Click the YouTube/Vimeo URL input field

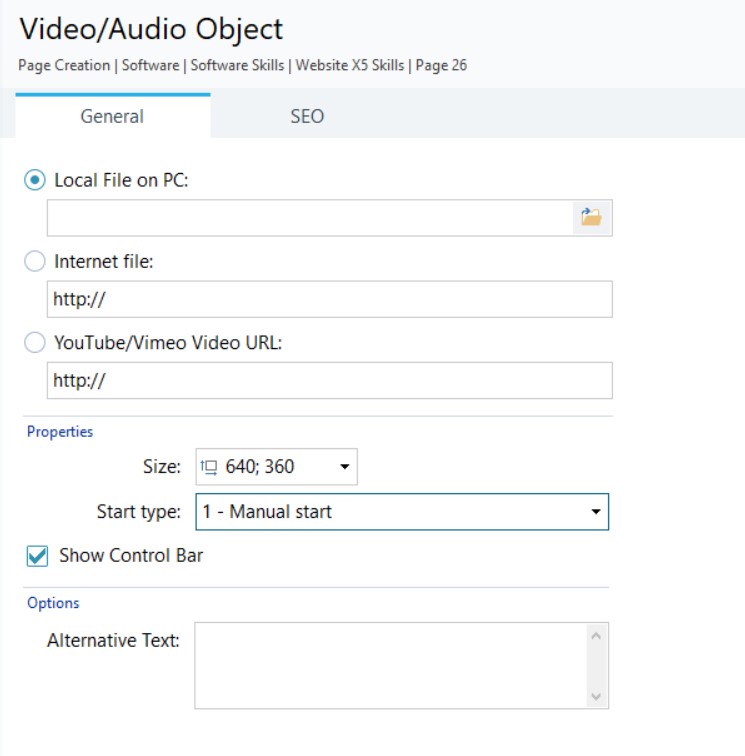[330, 380]
